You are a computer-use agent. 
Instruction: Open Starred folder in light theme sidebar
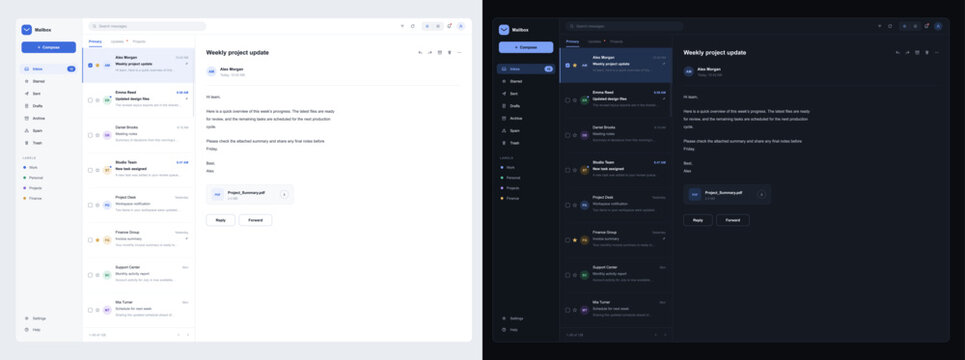click(49, 81)
